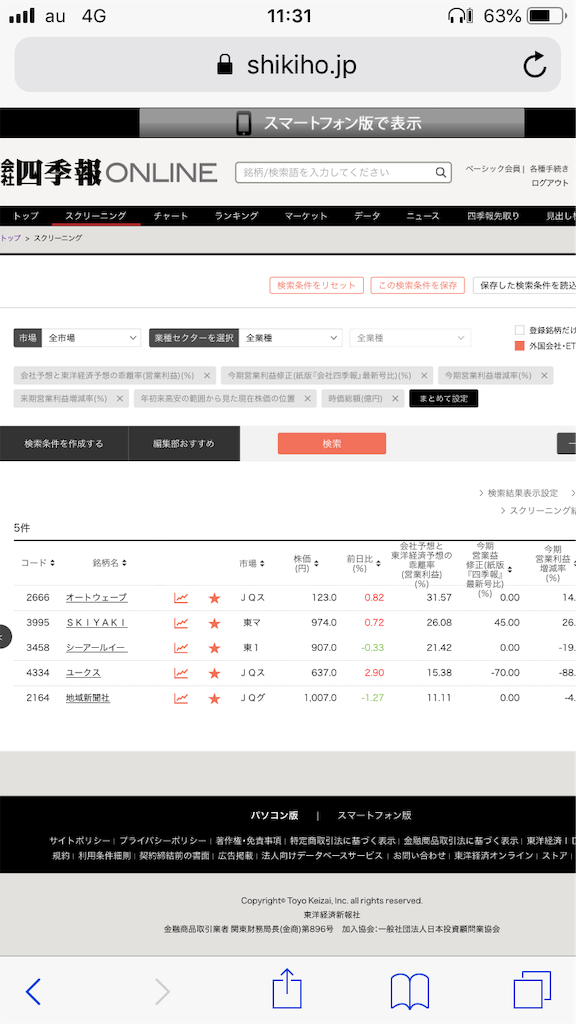Open the ランキング nav tab
Screen dimensions: 576x1024
pos(236,216)
